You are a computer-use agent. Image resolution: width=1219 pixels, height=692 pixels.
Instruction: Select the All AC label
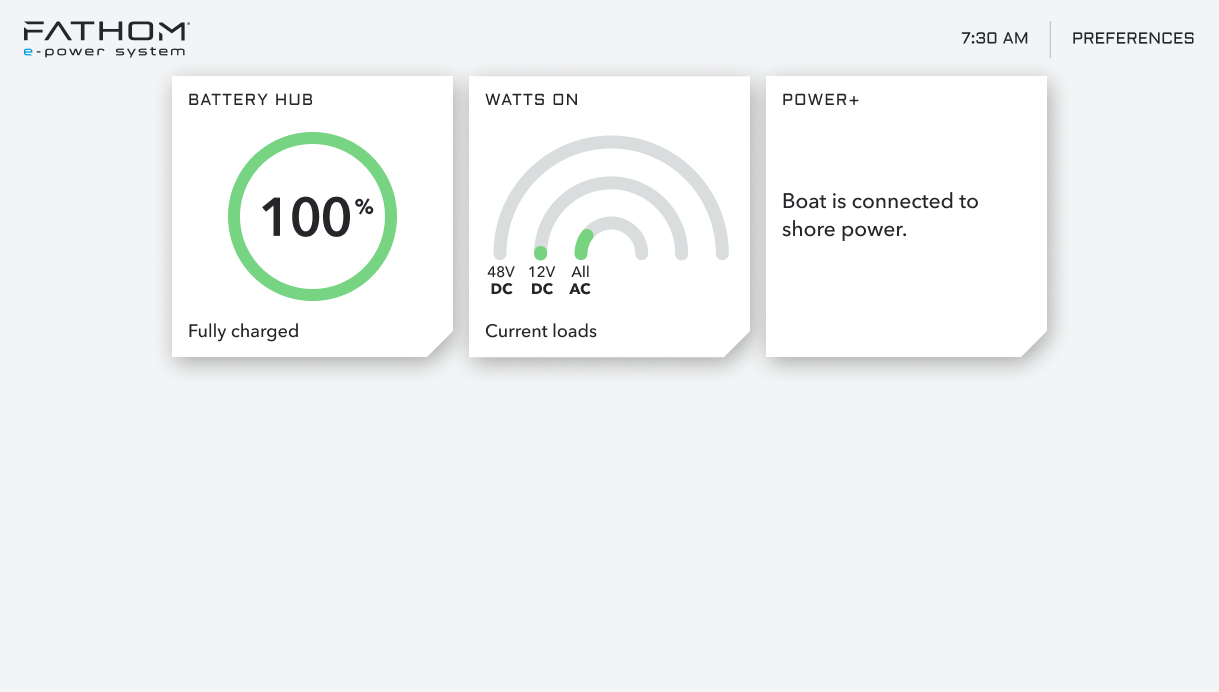580,280
